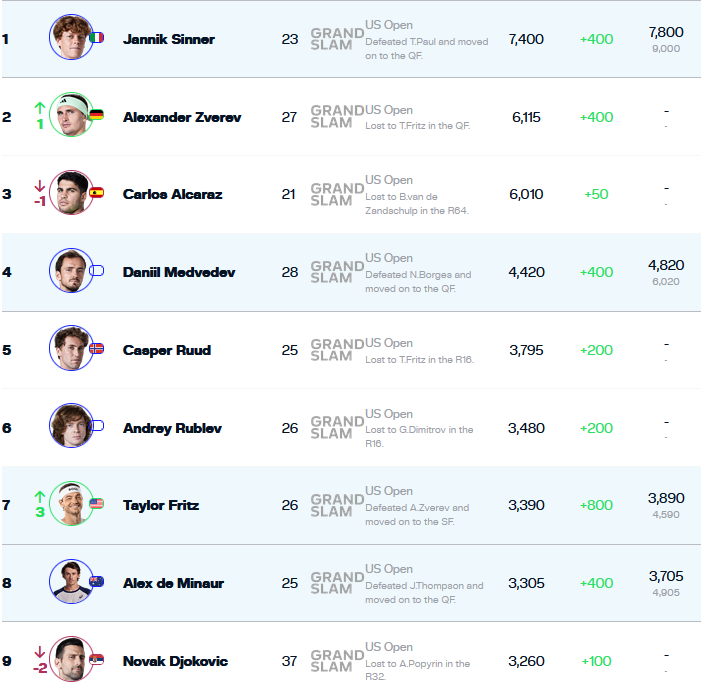Image resolution: width=707 pixels, height=695 pixels.
Task: Click the Spanish flag next to Alcaraz
Action: point(96,193)
